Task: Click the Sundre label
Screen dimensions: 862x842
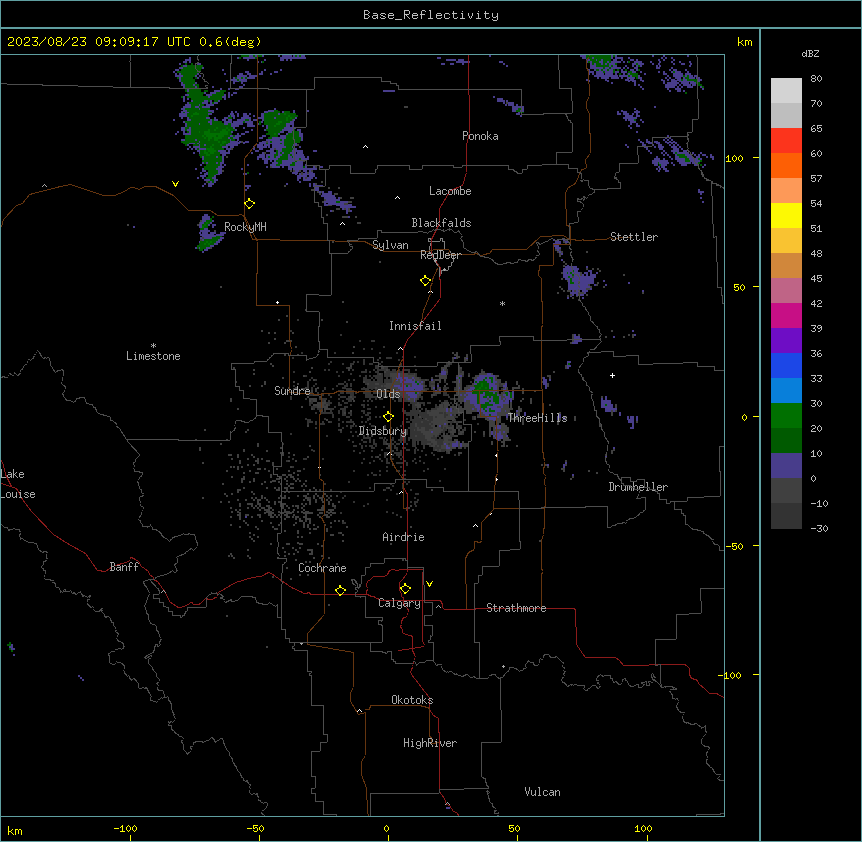Action: 292,391
